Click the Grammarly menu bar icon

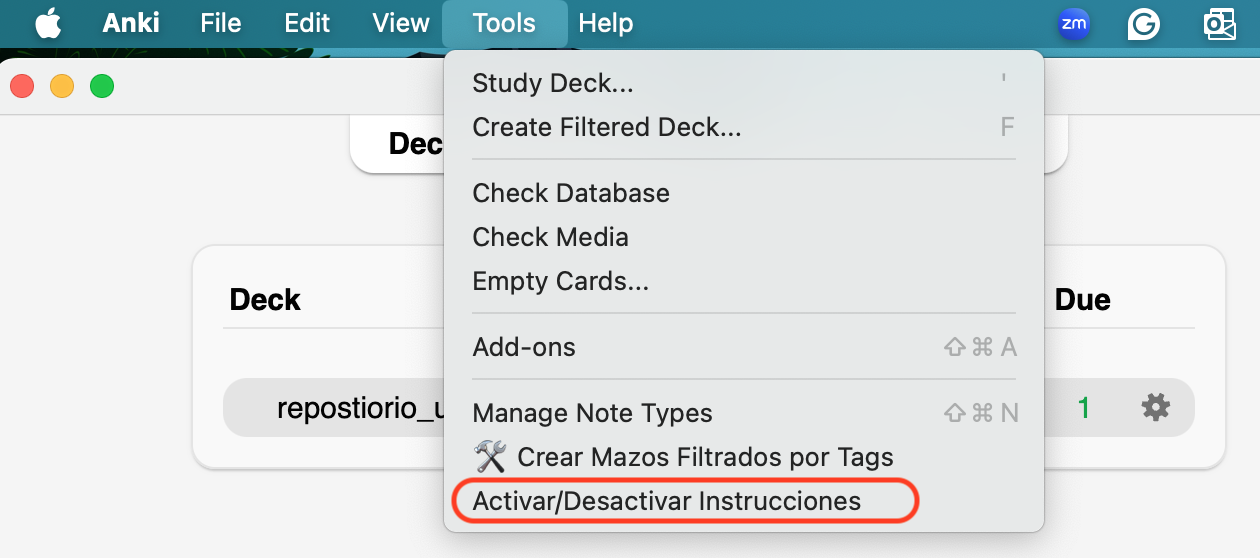pos(1144,23)
